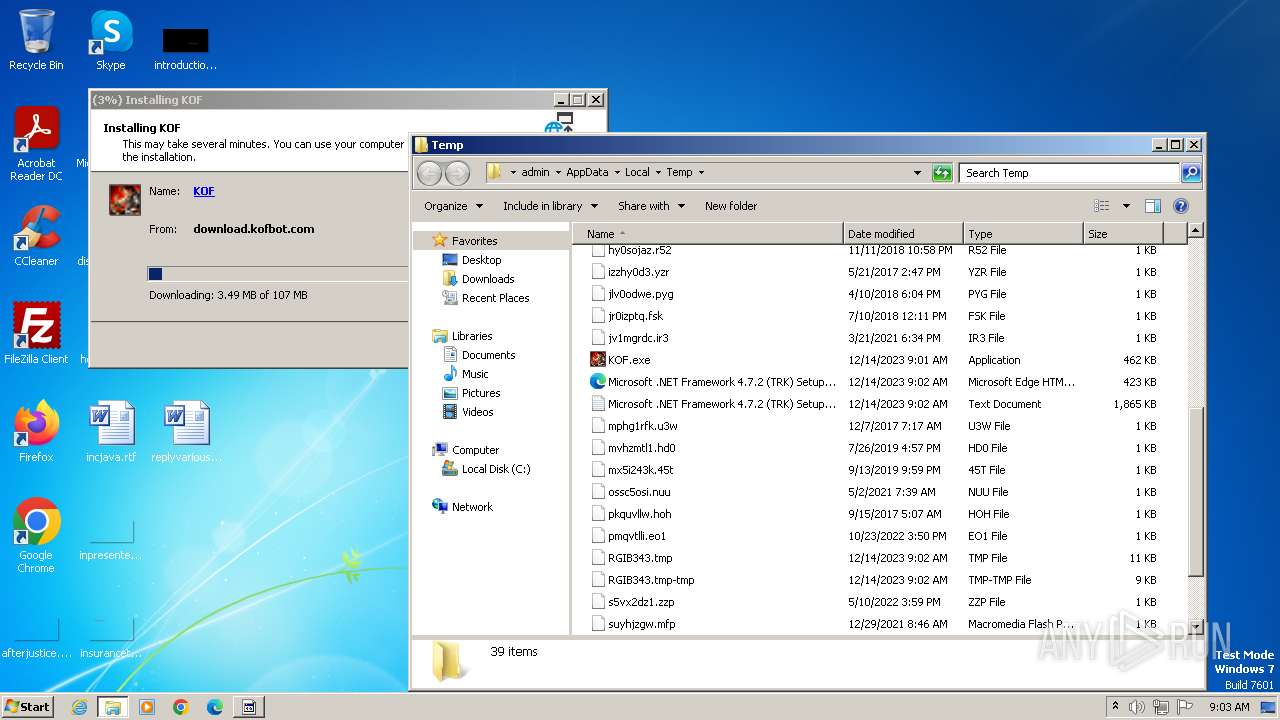Image resolution: width=1280 pixels, height=720 pixels.
Task: Open the Organize dropdown menu
Action: pyautogui.click(x=453, y=206)
